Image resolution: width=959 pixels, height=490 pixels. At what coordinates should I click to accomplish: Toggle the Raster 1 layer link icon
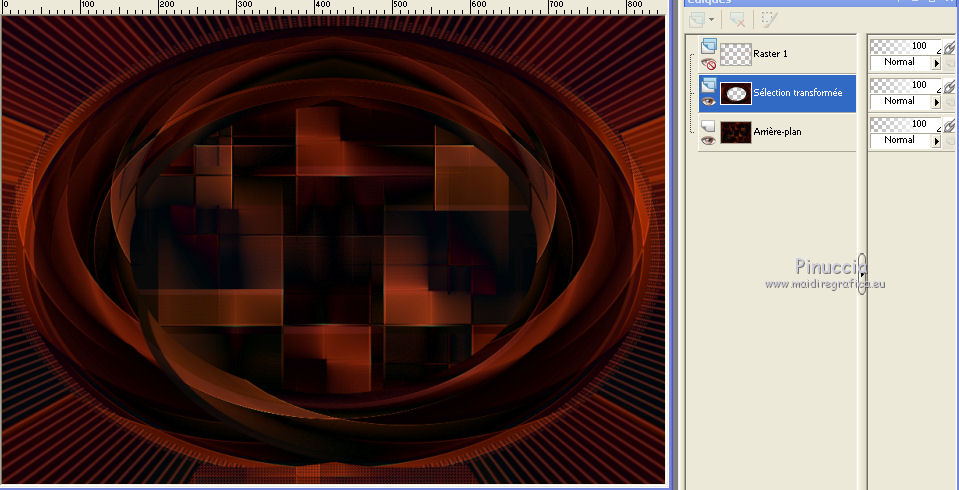[x=949, y=48]
